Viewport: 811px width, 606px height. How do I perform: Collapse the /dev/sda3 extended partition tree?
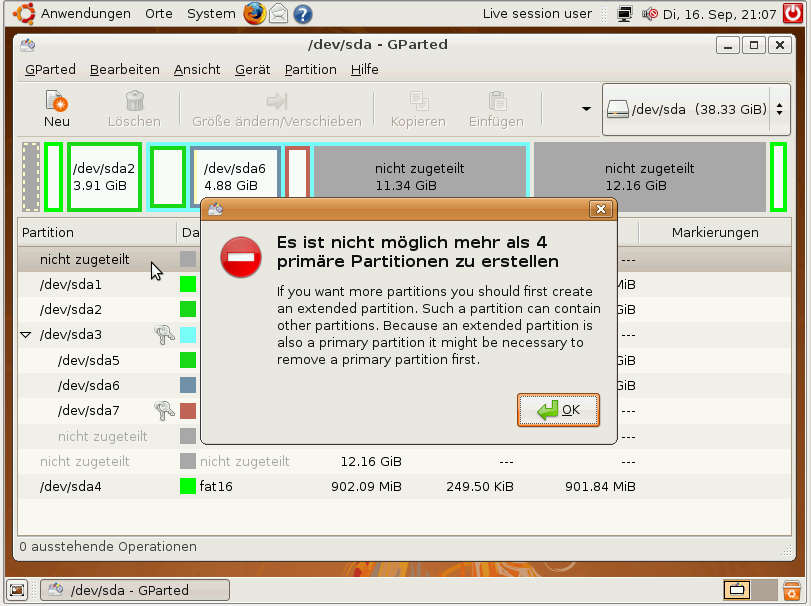point(26,335)
